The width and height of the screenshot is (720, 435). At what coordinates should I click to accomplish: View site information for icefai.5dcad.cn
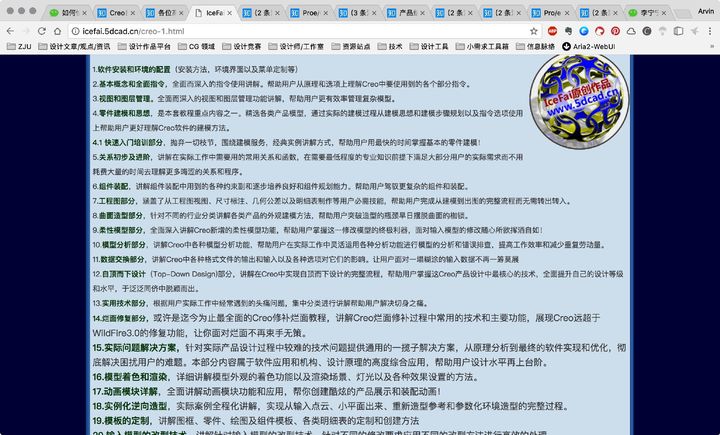(x=76, y=31)
